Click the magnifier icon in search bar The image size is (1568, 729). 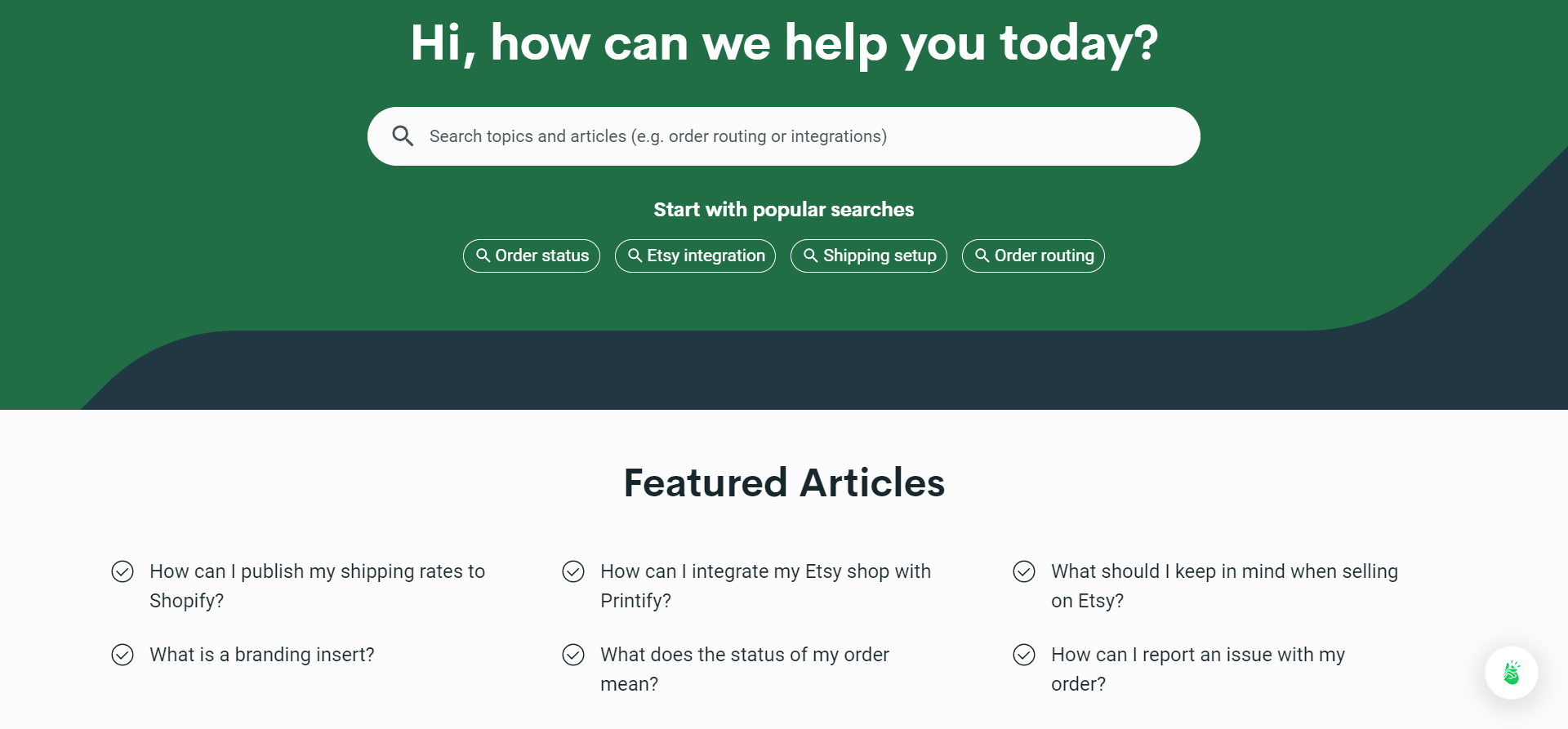pyautogui.click(x=403, y=136)
